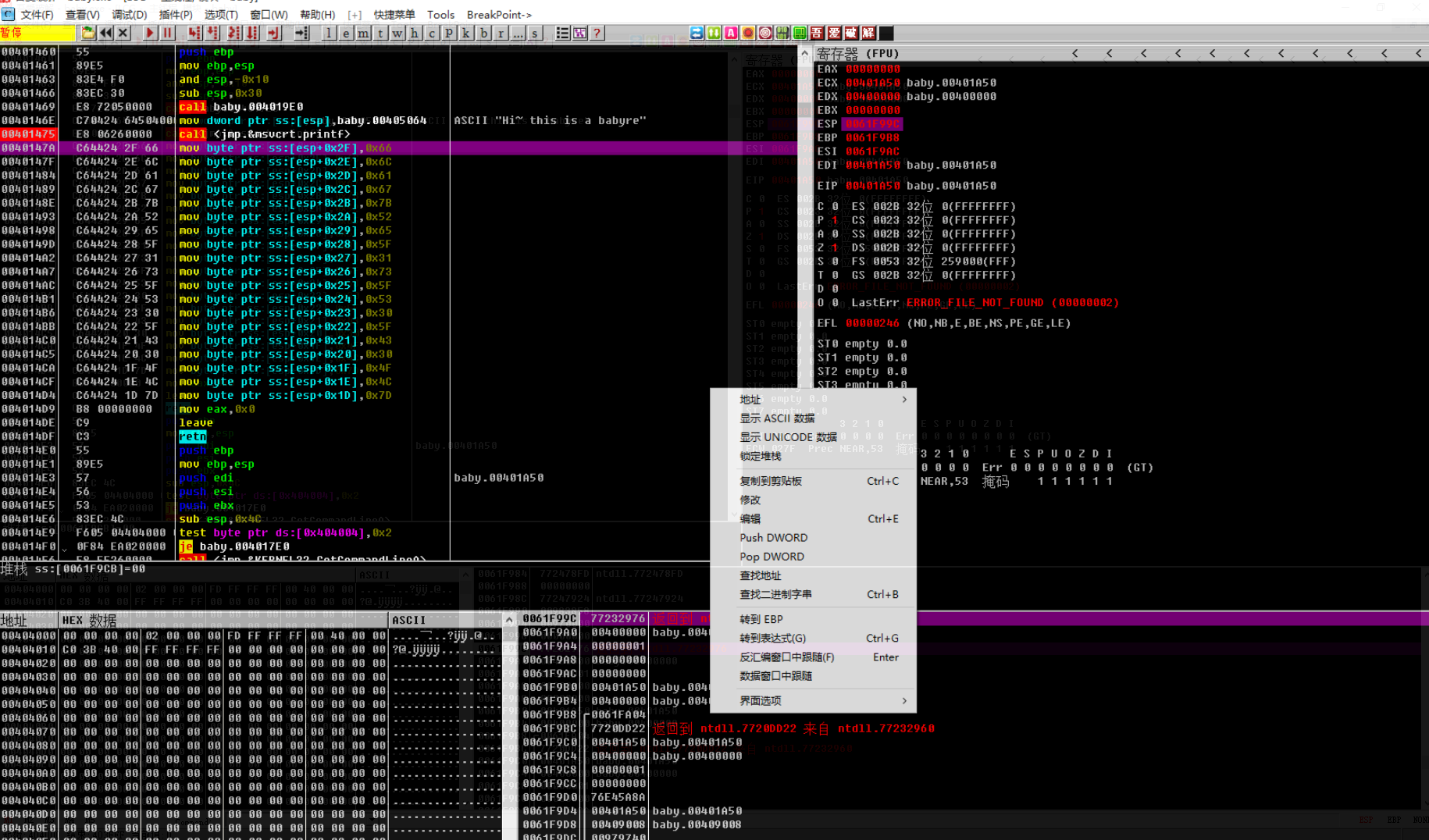The width and height of the screenshot is (1429, 840).
Task: Open Call stack with 'k' button
Action: pos(466,33)
